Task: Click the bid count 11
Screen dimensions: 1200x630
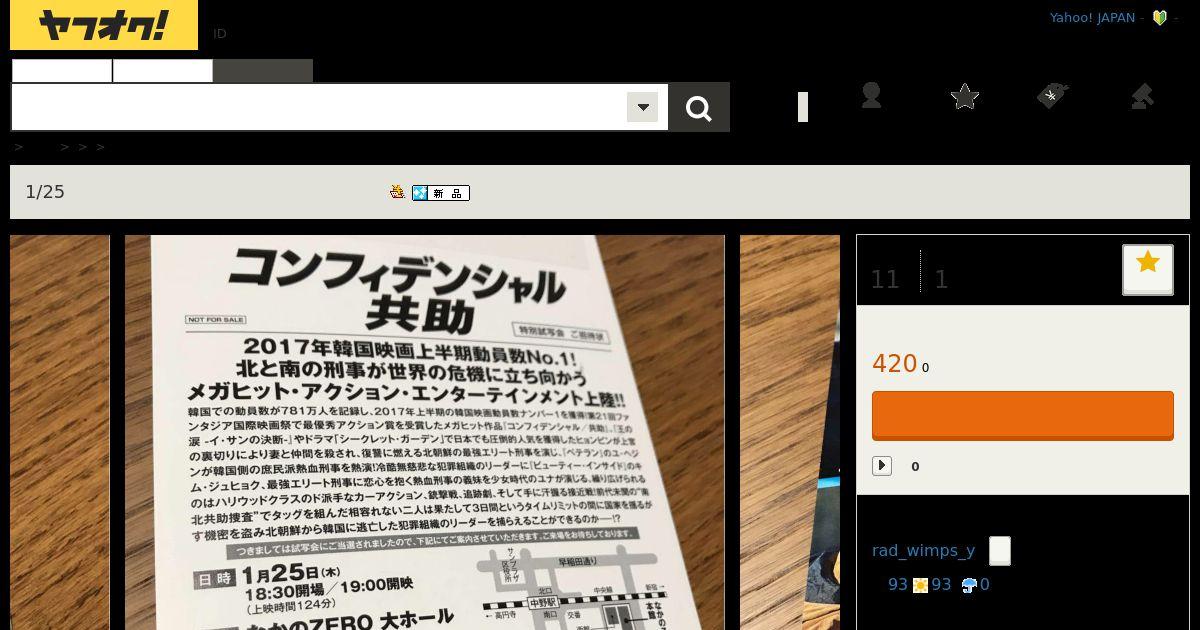Action: 885,280
